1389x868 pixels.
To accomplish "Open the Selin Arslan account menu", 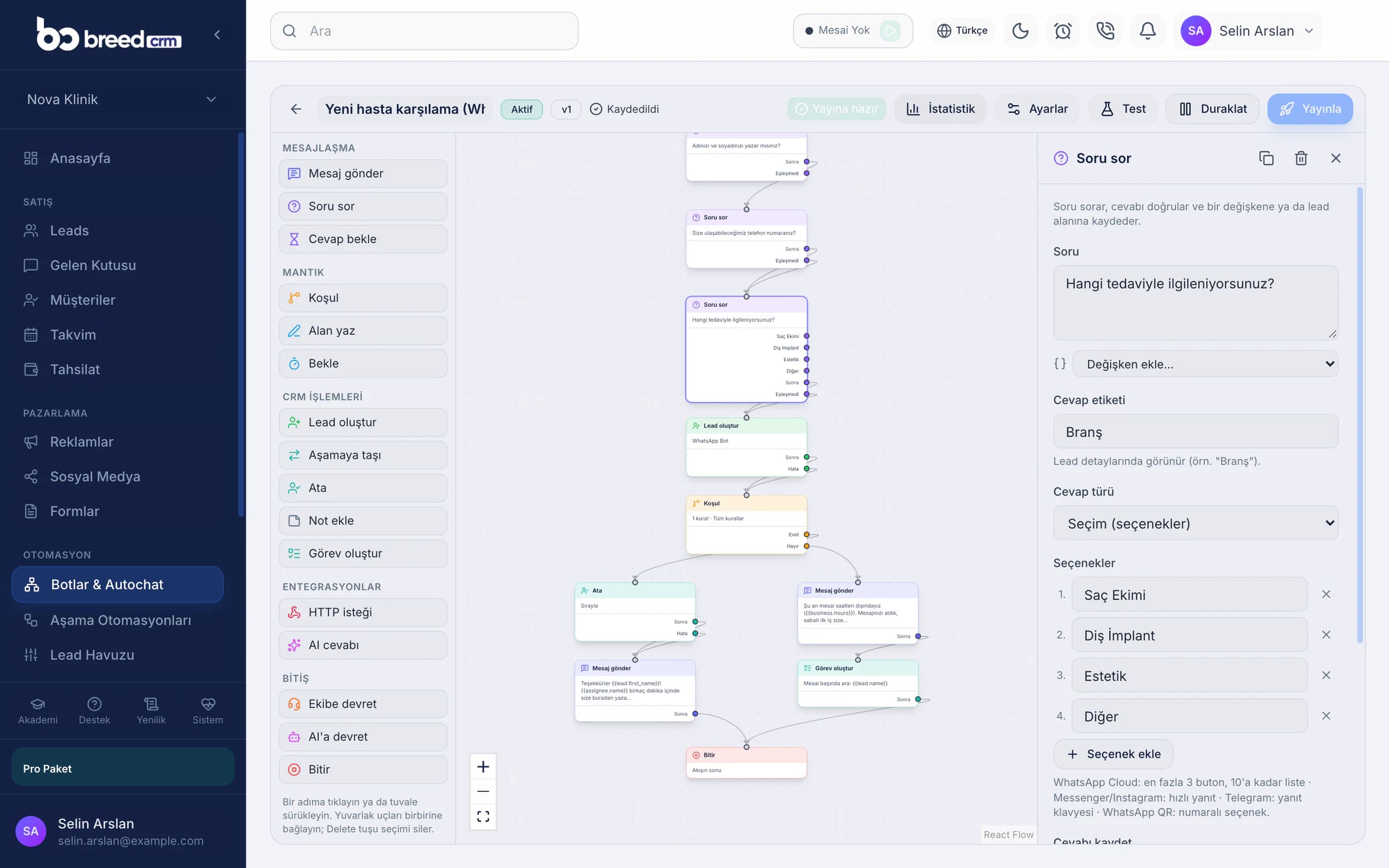I will click(x=1248, y=31).
